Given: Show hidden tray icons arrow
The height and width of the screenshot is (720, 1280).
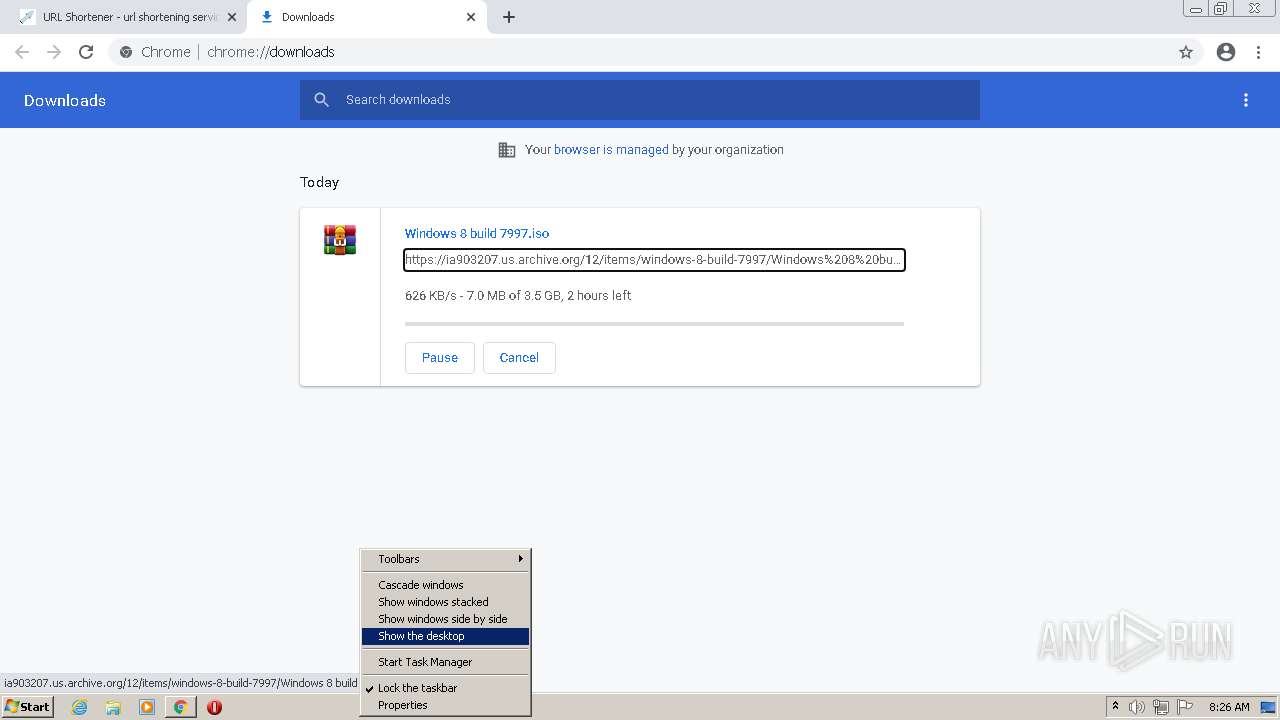Looking at the screenshot, I should pyautogui.click(x=1116, y=707).
